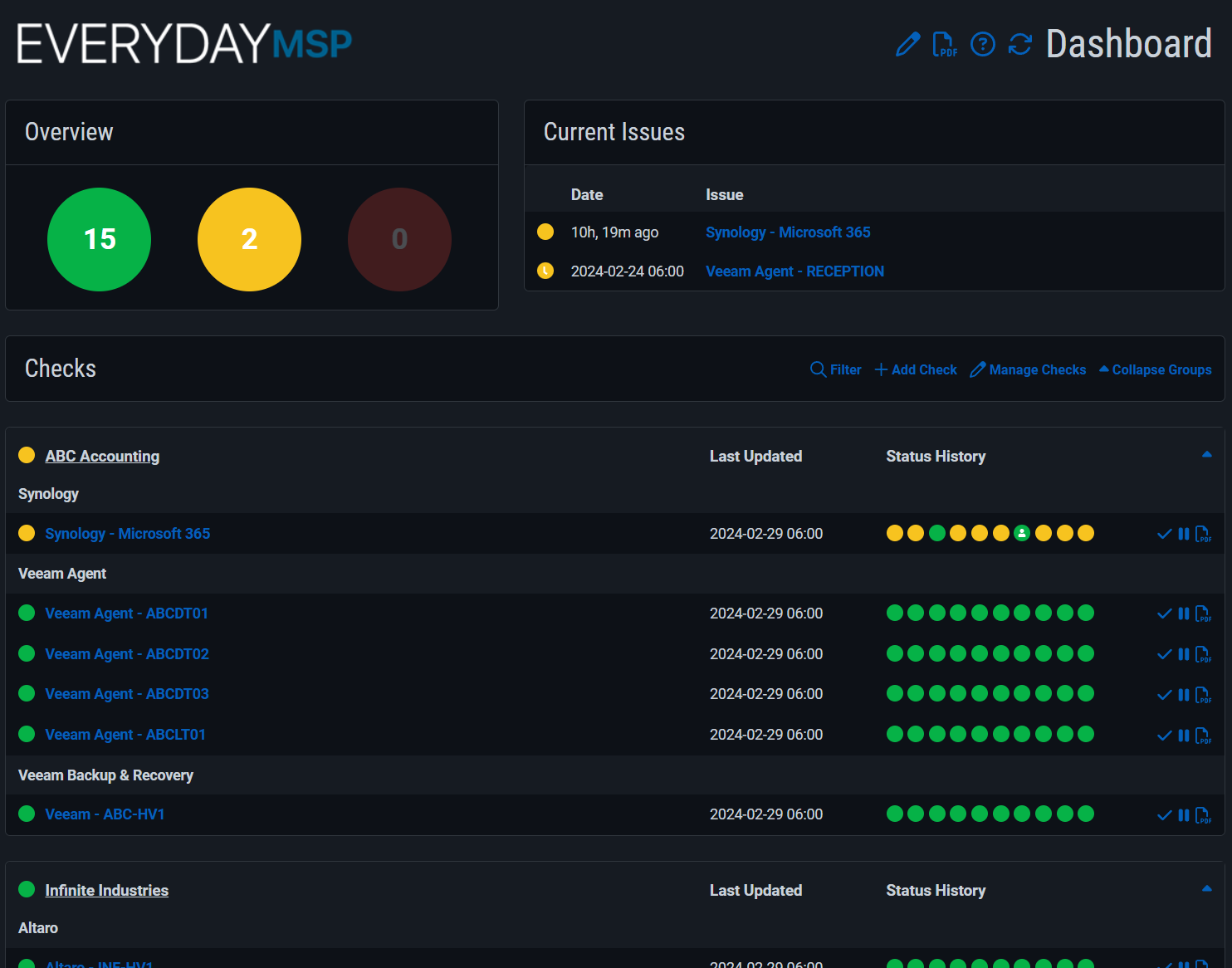Image resolution: width=1232 pixels, height=968 pixels.
Task: Click the checkmark icon for Veeam - ABC-HV1
Action: [x=1164, y=815]
